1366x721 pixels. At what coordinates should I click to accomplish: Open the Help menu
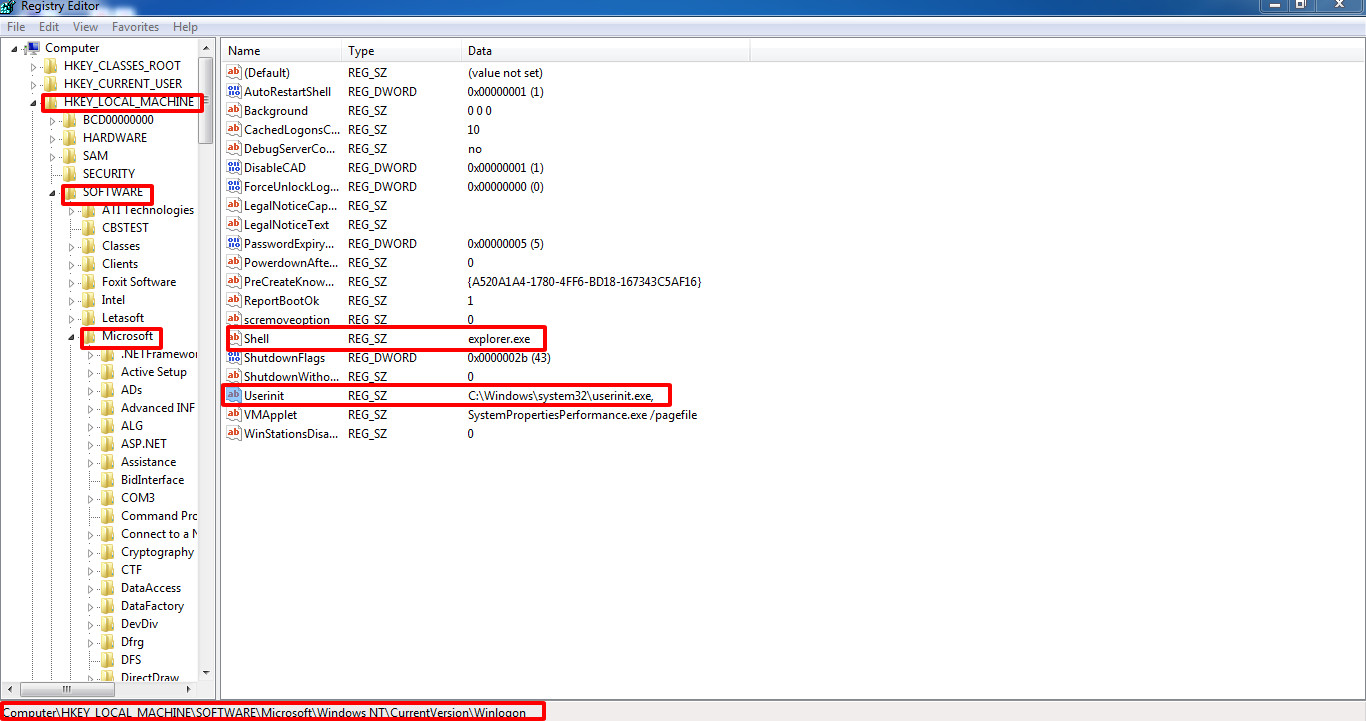pyautogui.click(x=185, y=27)
